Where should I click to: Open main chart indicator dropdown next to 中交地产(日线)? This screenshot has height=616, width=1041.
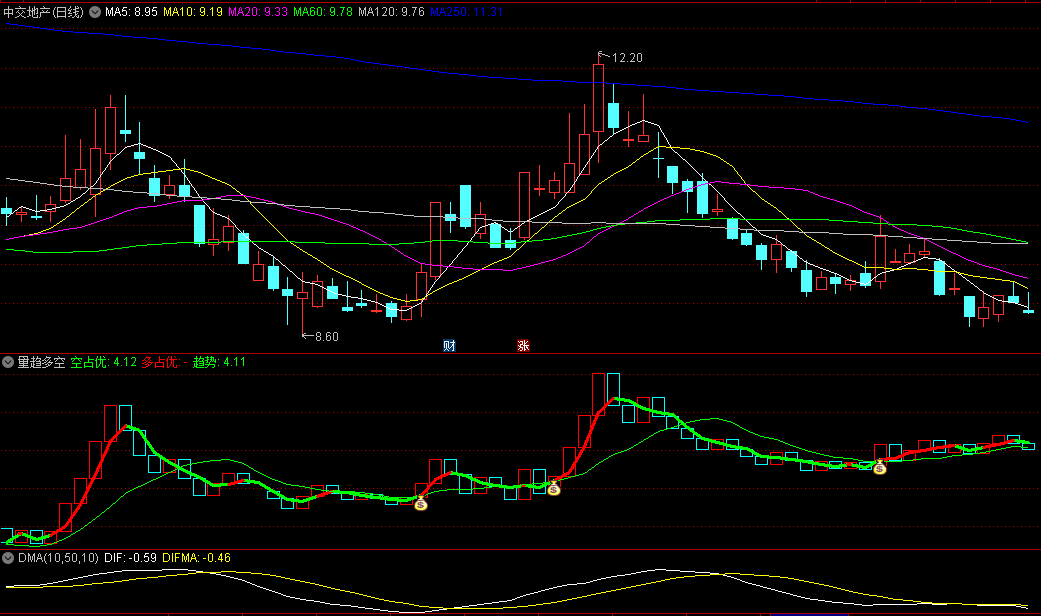[95, 12]
